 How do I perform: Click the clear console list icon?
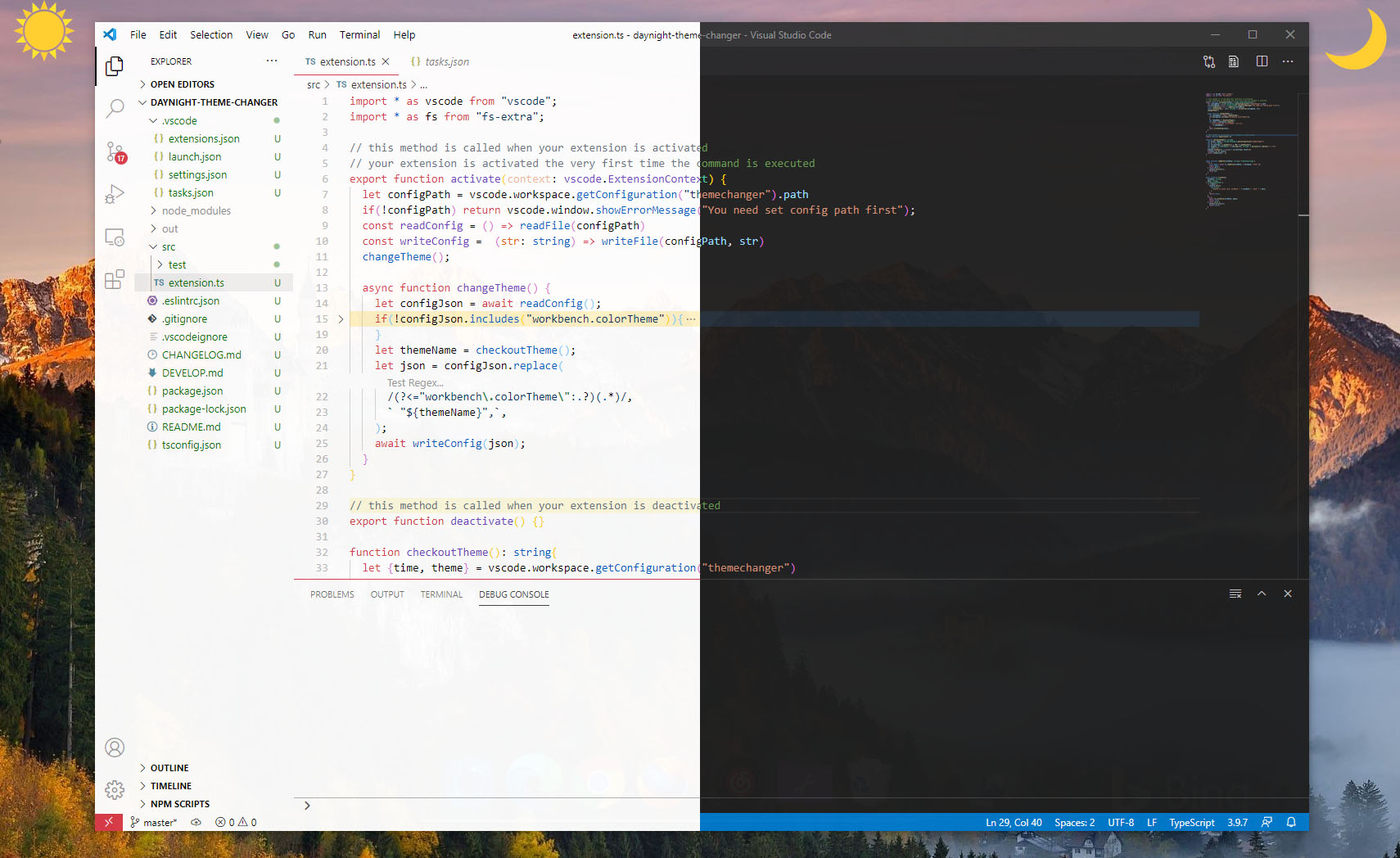(1235, 594)
